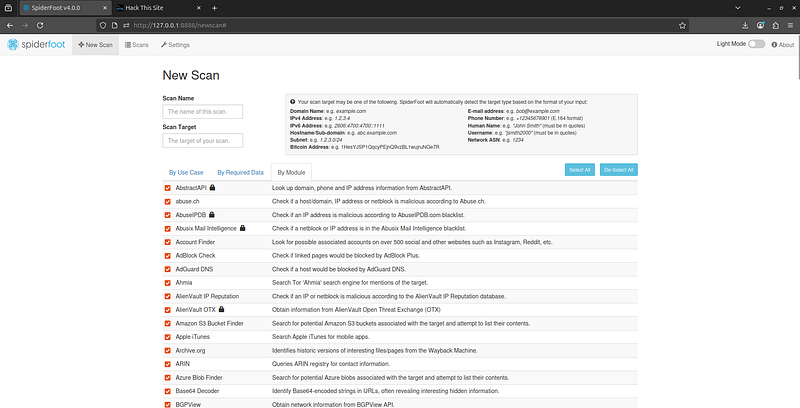
Task: Click the BGPView module name
Action: pyautogui.click(x=187, y=404)
